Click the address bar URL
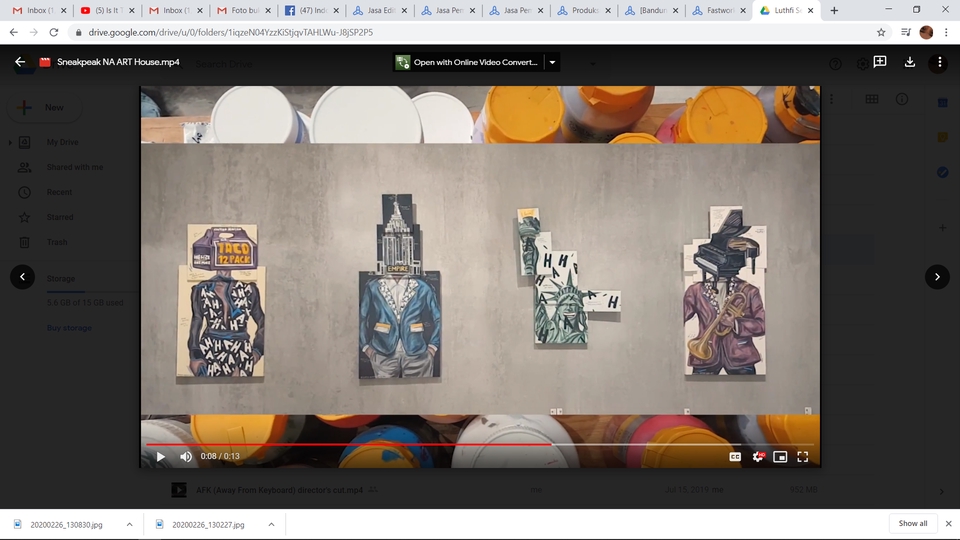This screenshot has width=960, height=540. (x=230, y=32)
